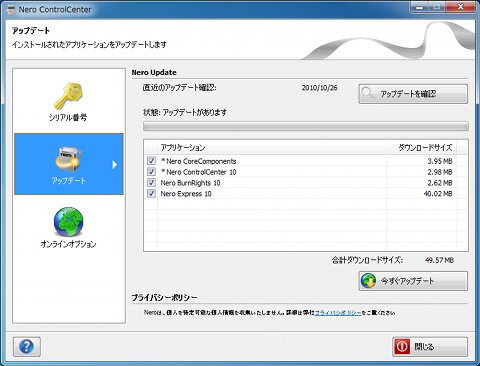480x366 pixels.
Task: Click red power icon on close button
Action: coord(402,347)
